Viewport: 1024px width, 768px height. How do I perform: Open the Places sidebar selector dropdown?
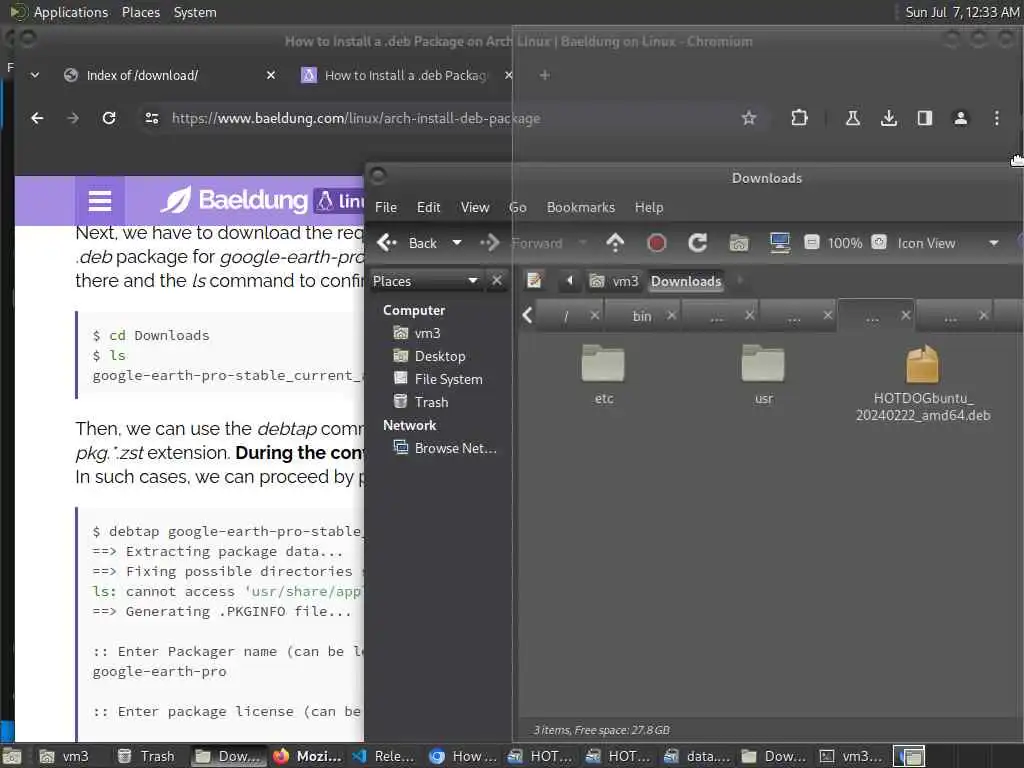pos(425,281)
